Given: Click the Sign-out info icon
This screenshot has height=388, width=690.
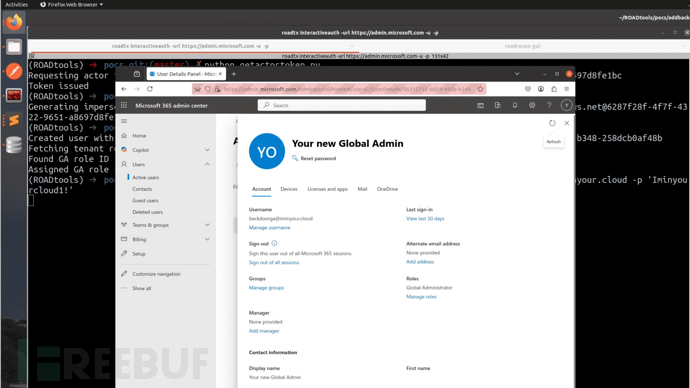Looking at the screenshot, I should pos(274,243).
